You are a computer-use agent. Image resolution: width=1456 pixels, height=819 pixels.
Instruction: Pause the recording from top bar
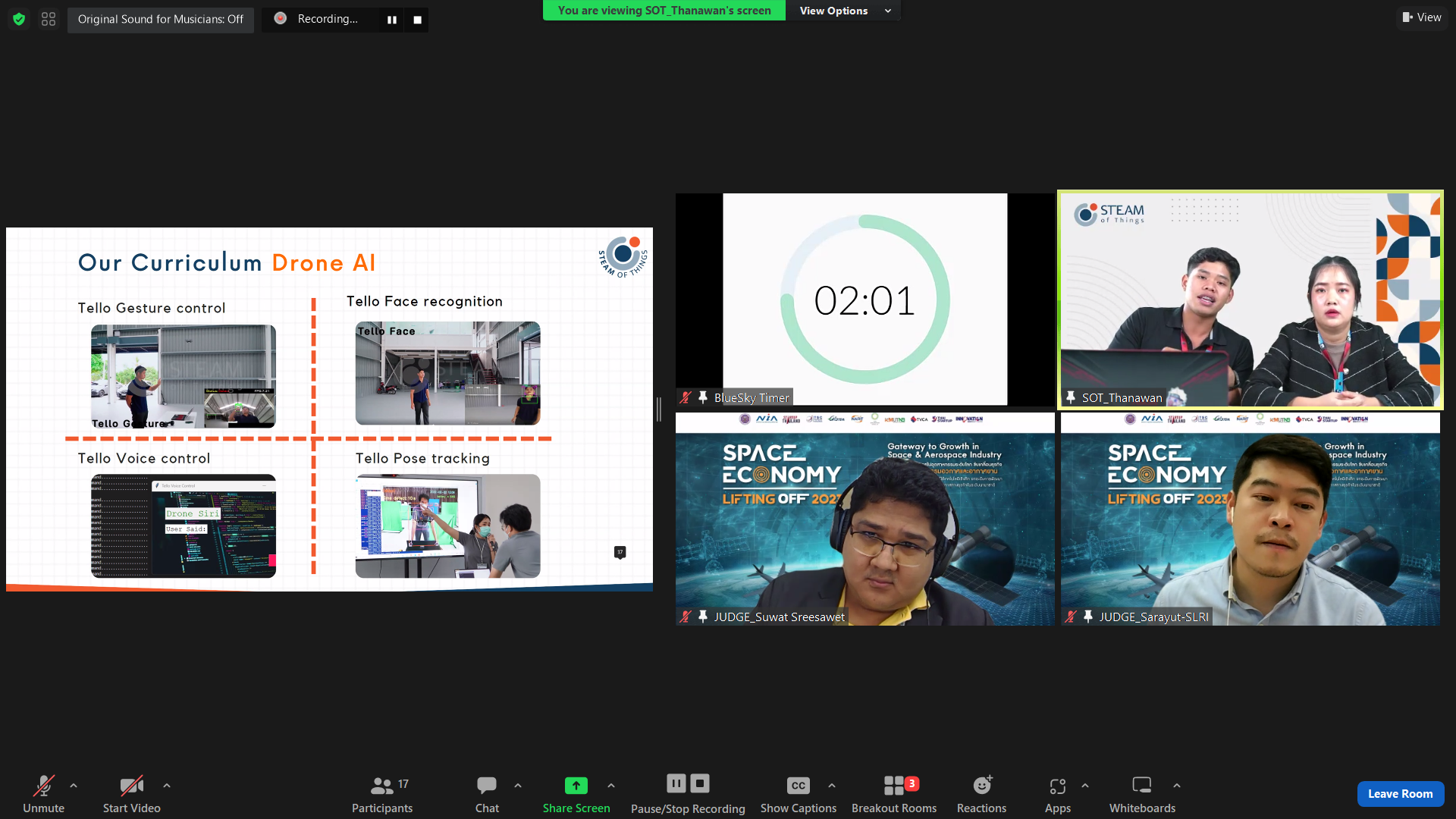tap(392, 20)
